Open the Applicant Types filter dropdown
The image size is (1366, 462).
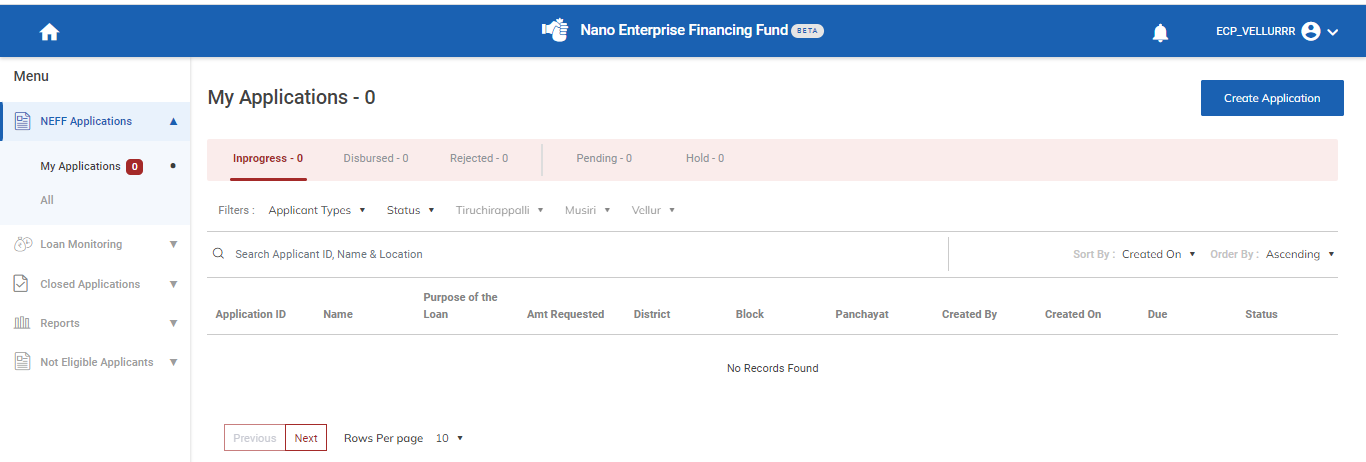point(317,210)
